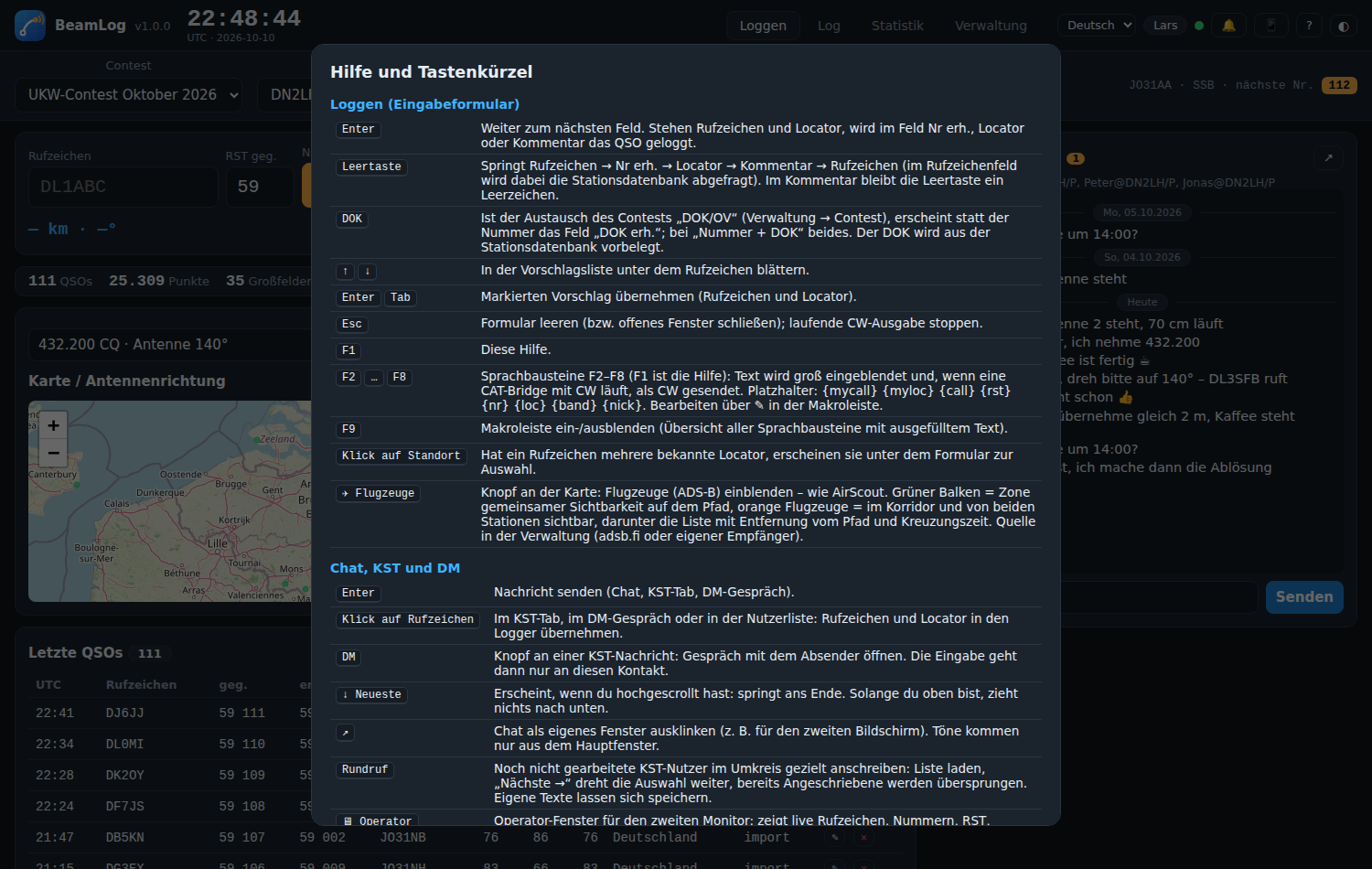Image resolution: width=1372 pixels, height=869 pixels.
Task: Click the 'Loggen (Eingabeformular)' section heading
Action: (x=424, y=104)
